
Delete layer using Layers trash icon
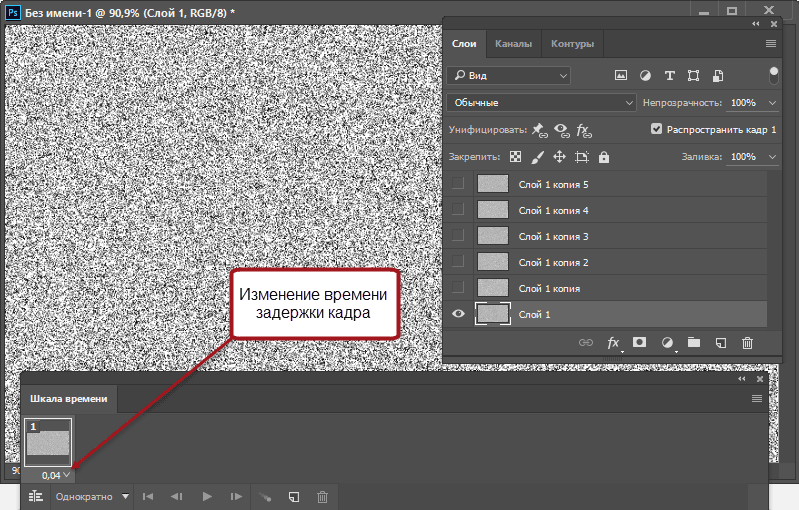point(747,343)
